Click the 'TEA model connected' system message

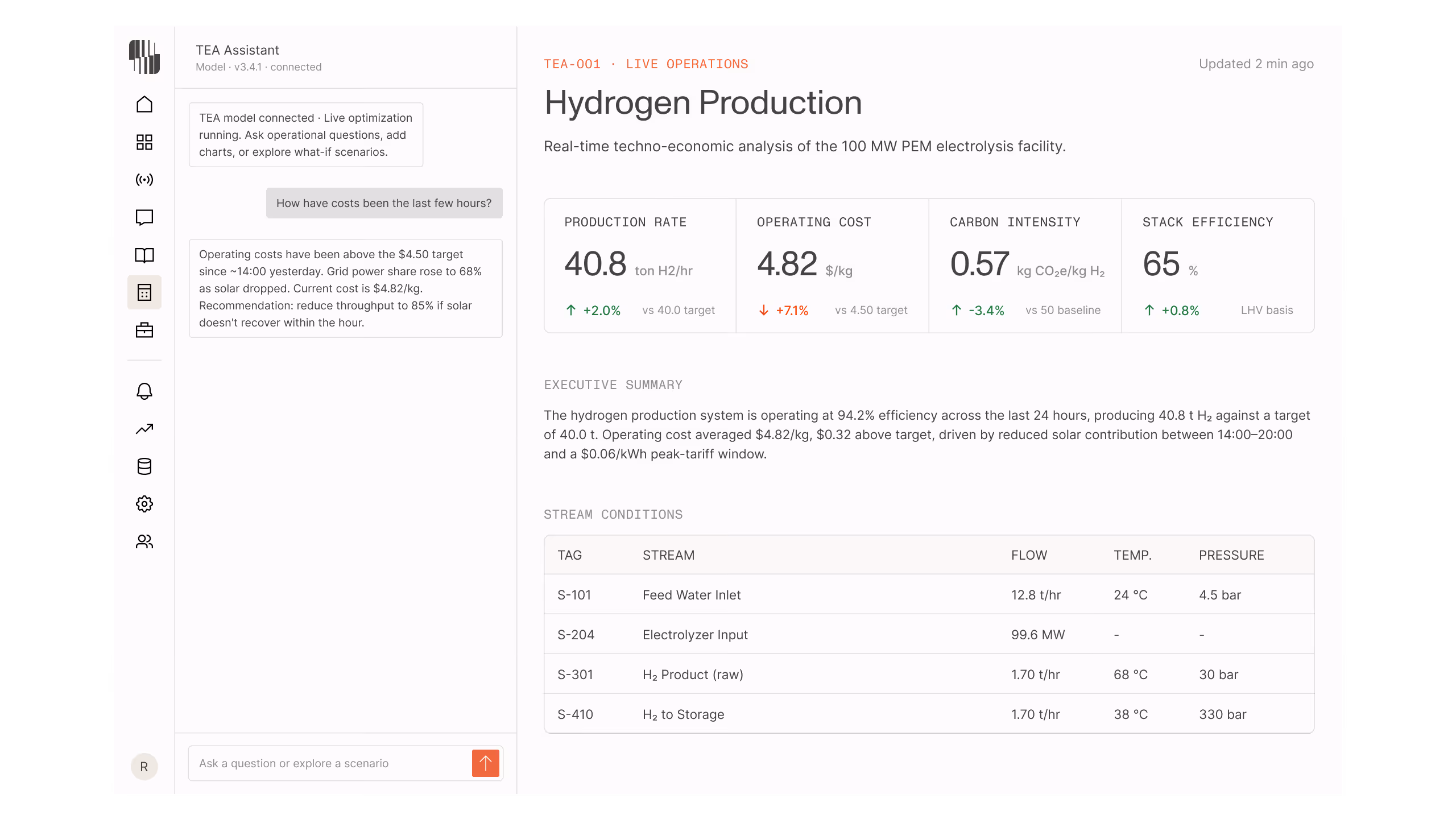[x=306, y=135]
